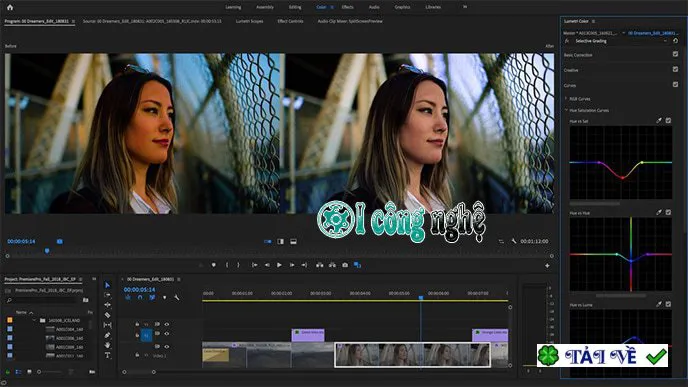Toggle the Curves section checkbox

point(675,84)
